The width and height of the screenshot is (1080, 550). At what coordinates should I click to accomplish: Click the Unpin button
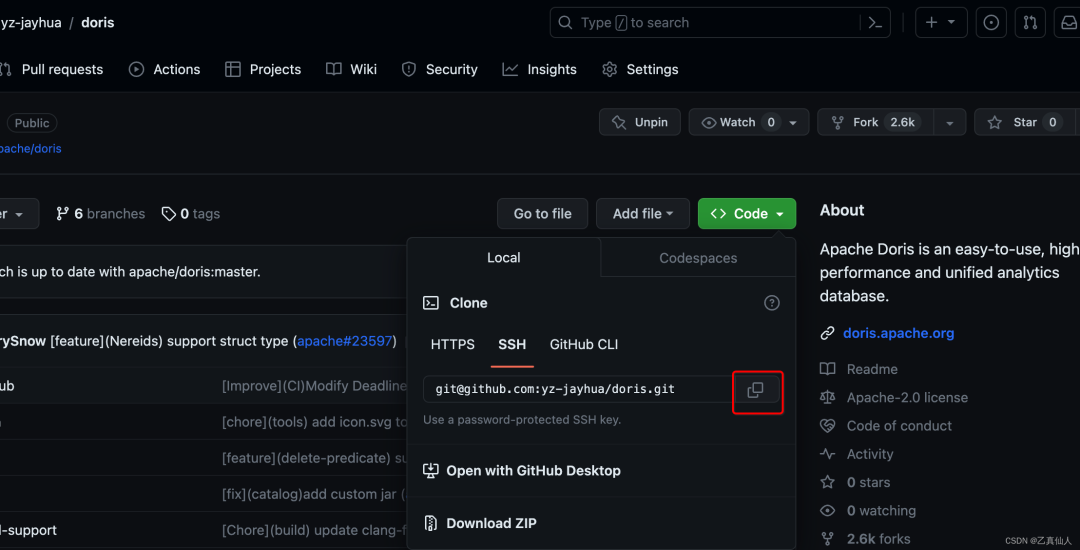(x=640, y=123)
